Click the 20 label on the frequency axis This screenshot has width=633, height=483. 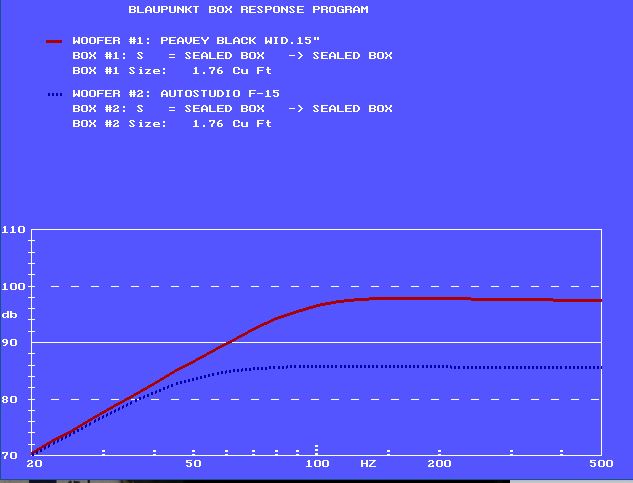click(x=34, y=463)
